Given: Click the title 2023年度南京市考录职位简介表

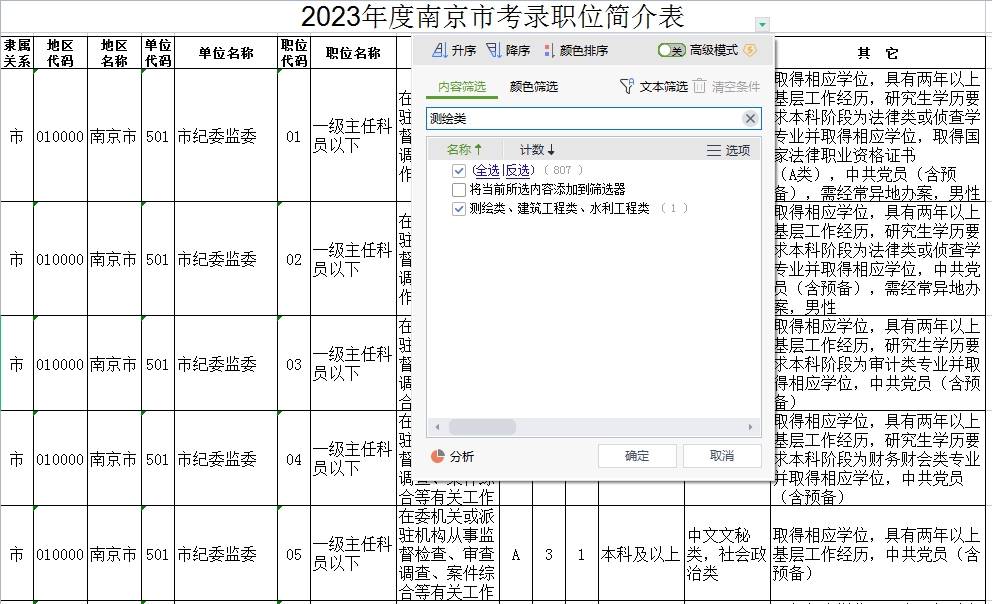Looking at the screenshot, I should [493, 16].
